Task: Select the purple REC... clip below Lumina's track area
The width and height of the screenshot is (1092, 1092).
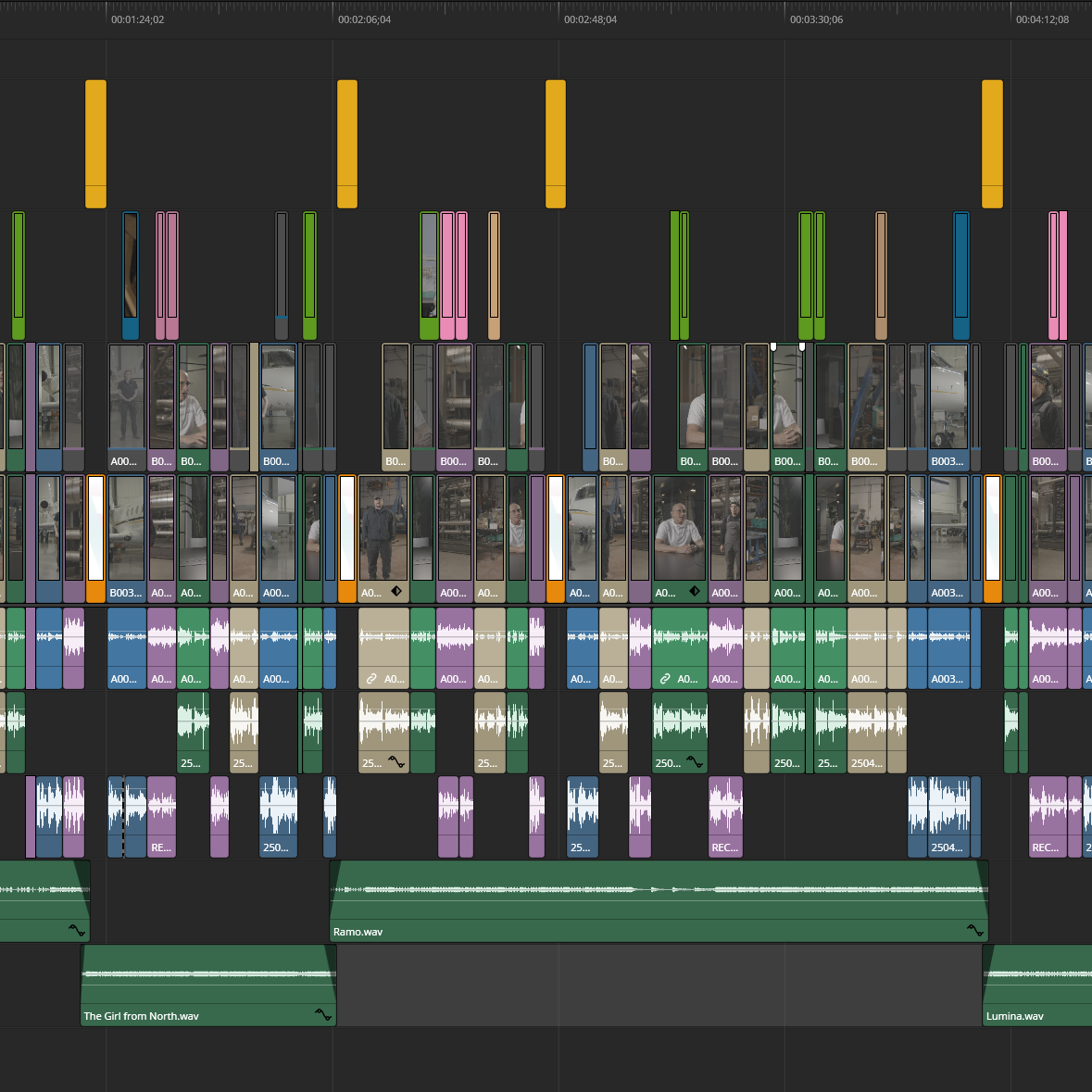Action: [x=1047, y=815]
